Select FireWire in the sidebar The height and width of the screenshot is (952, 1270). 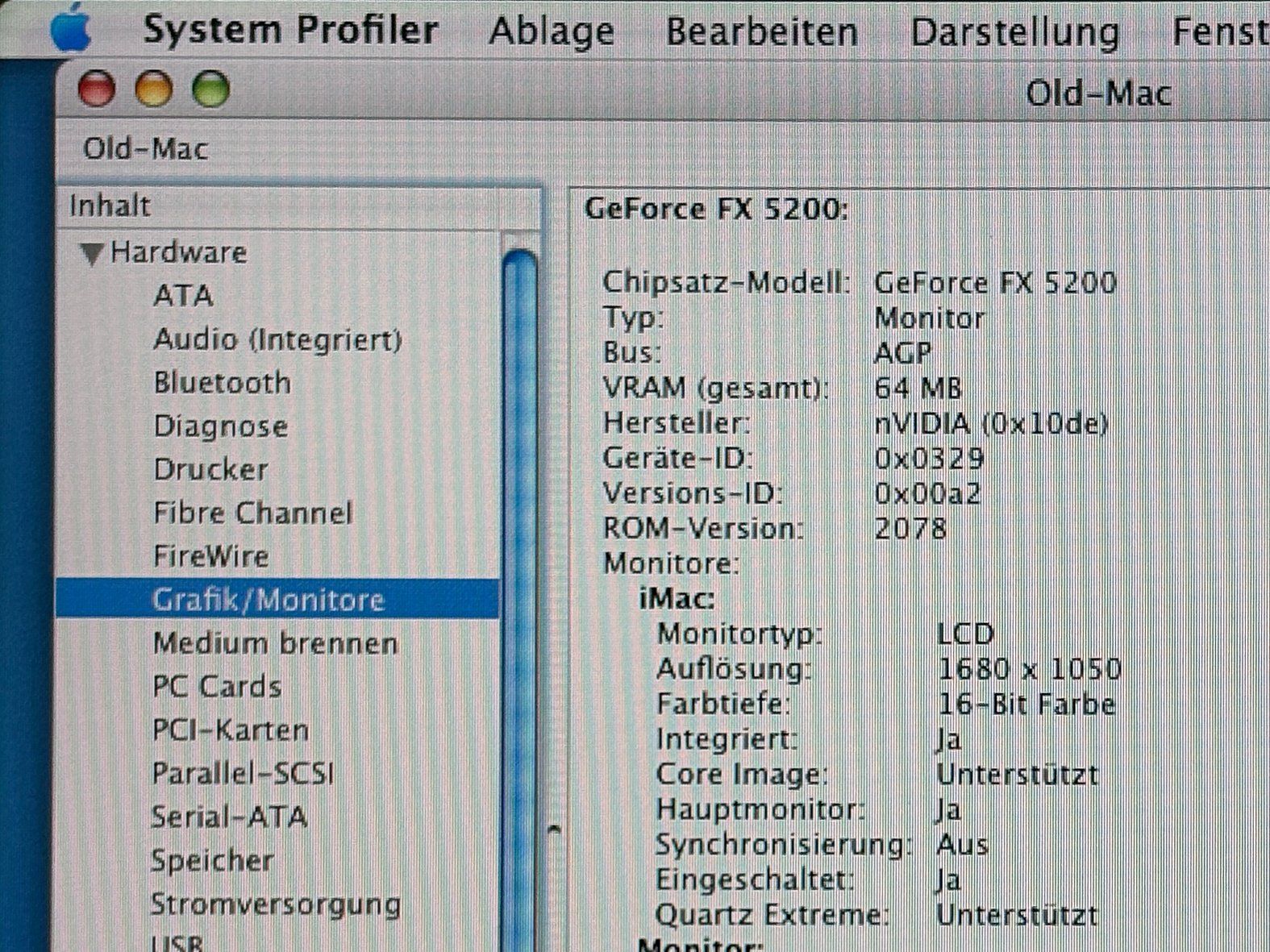pyautogui.click(x=210, y=556)
